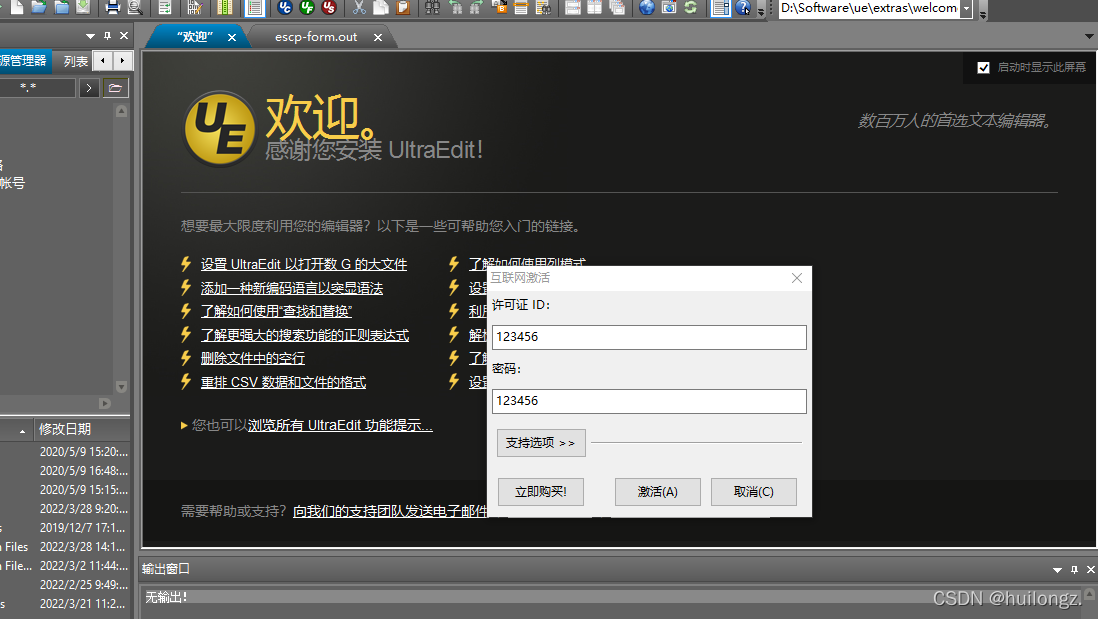Select the 列表 panel tab
1098x619 pixels.
tap(76, 61)
